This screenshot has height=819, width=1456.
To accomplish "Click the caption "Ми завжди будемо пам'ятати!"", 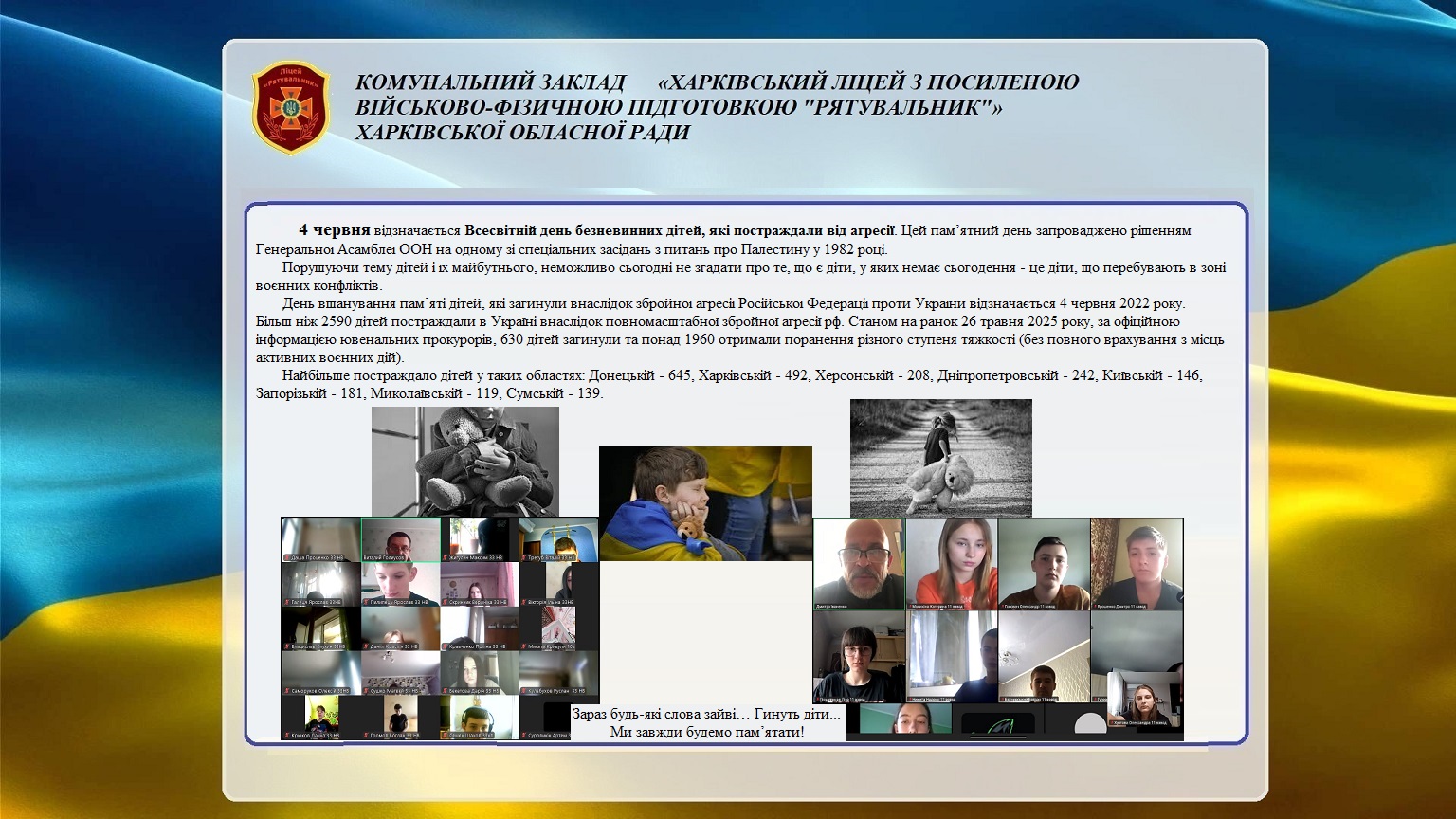I will 707,732.
